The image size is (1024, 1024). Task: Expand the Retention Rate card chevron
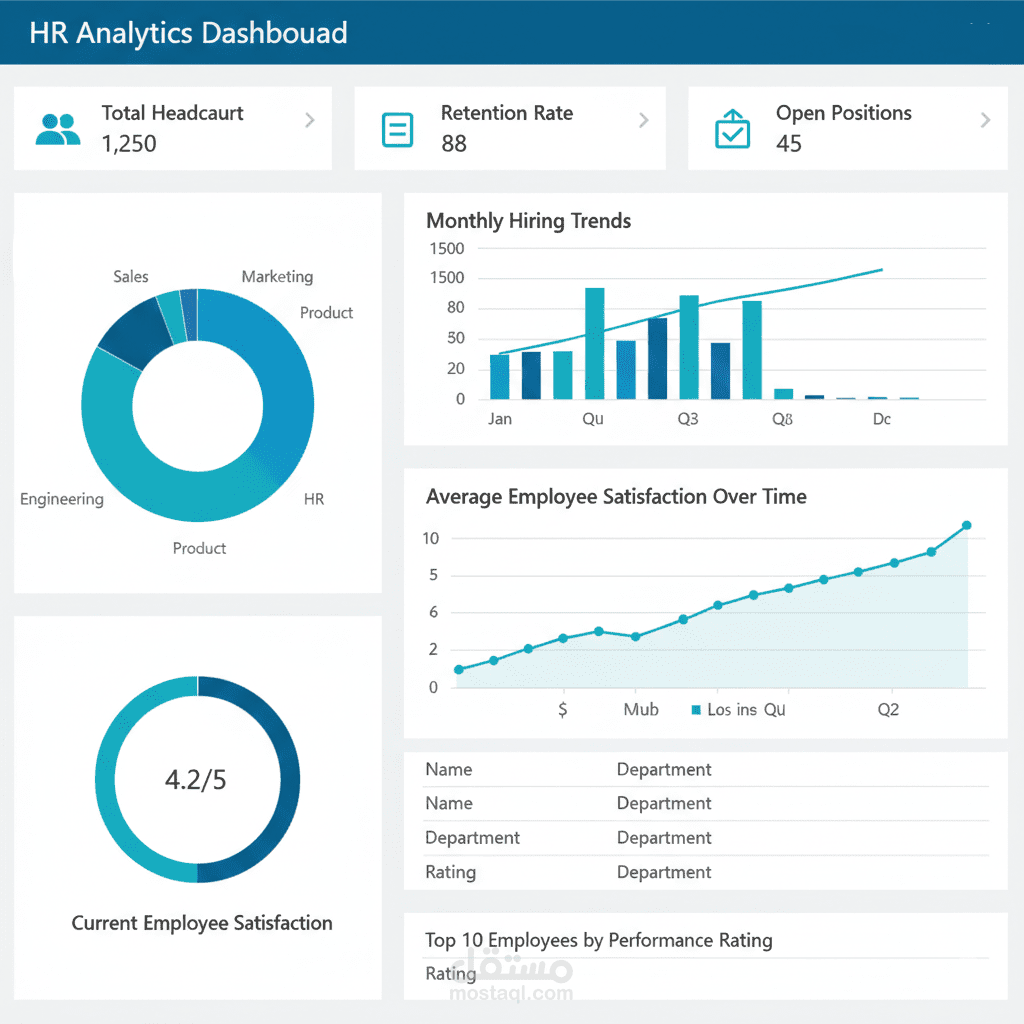click(x=644, y=119)
